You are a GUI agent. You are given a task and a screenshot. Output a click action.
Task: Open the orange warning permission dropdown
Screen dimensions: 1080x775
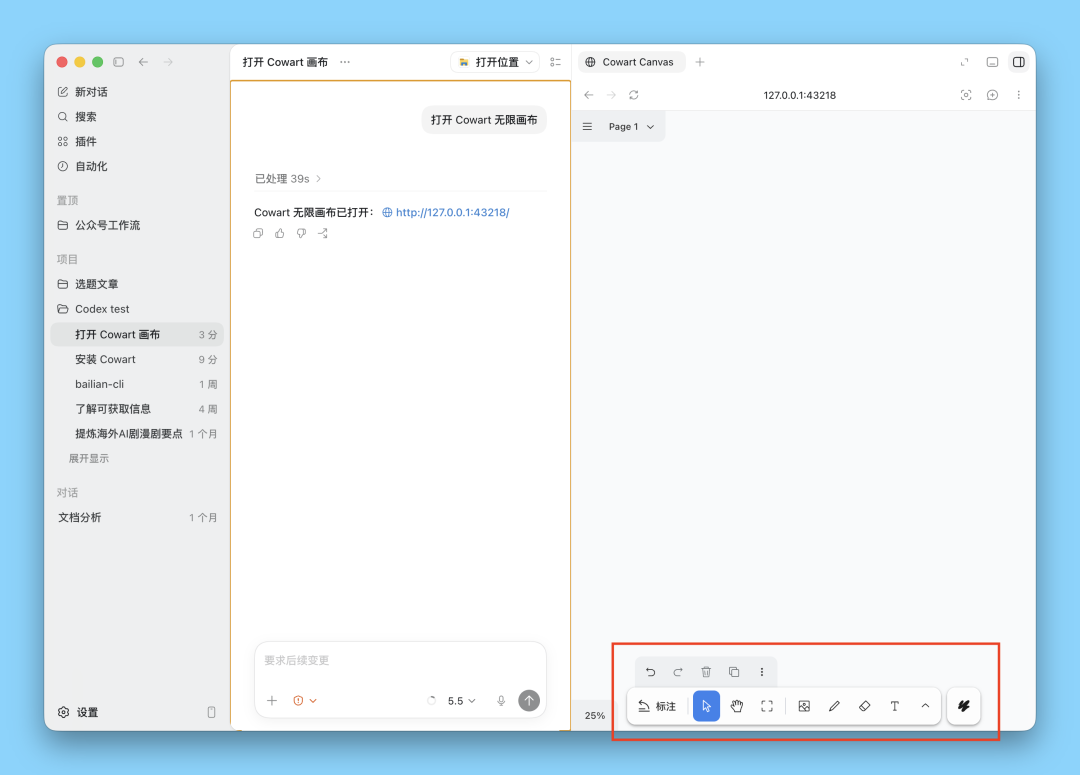304,701
